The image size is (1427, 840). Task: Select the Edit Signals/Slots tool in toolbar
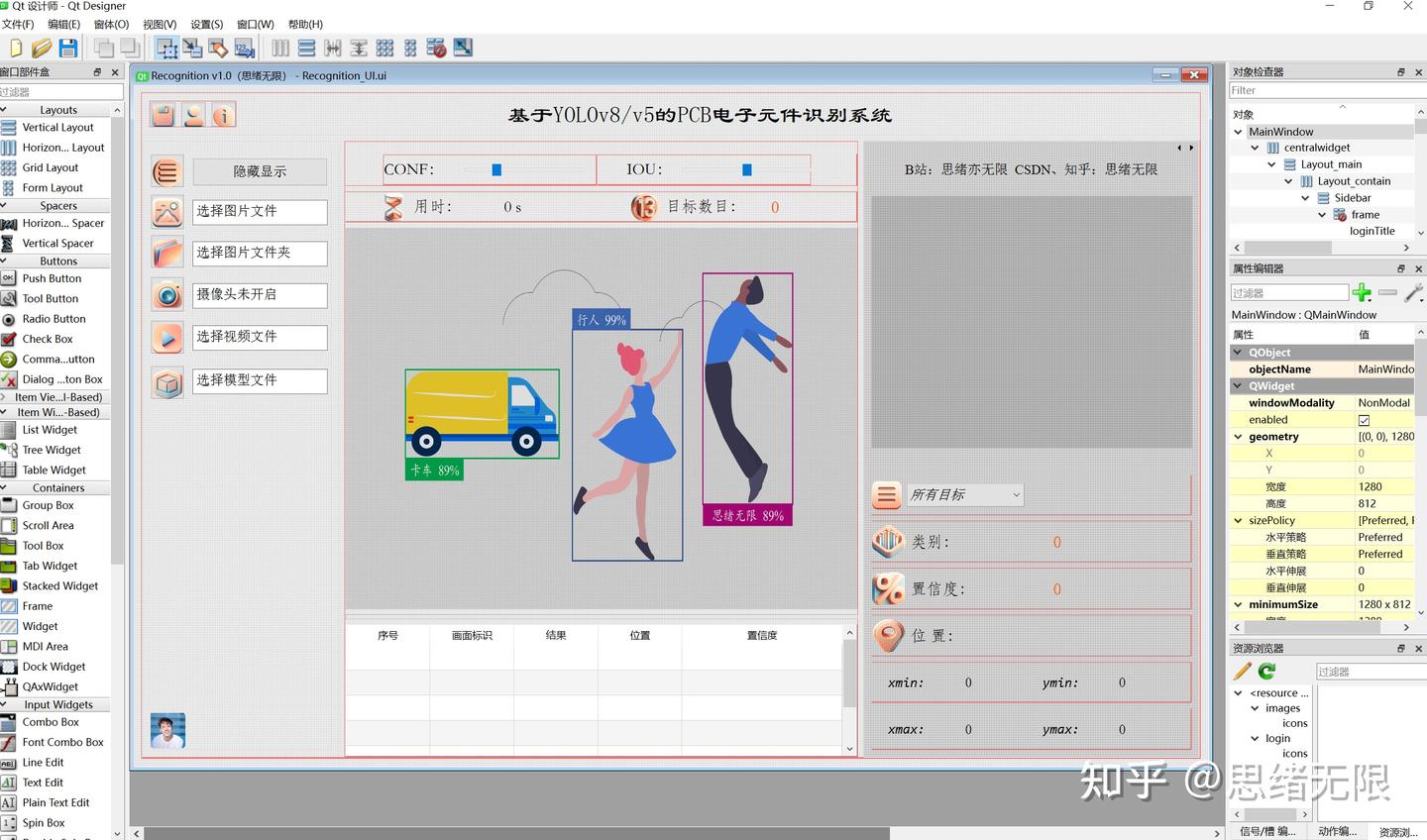pyautogui.click(x=192, y=48)
